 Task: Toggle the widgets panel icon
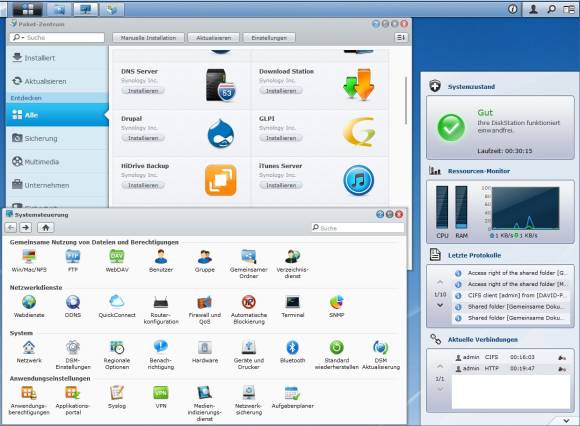tap(569, 9)
